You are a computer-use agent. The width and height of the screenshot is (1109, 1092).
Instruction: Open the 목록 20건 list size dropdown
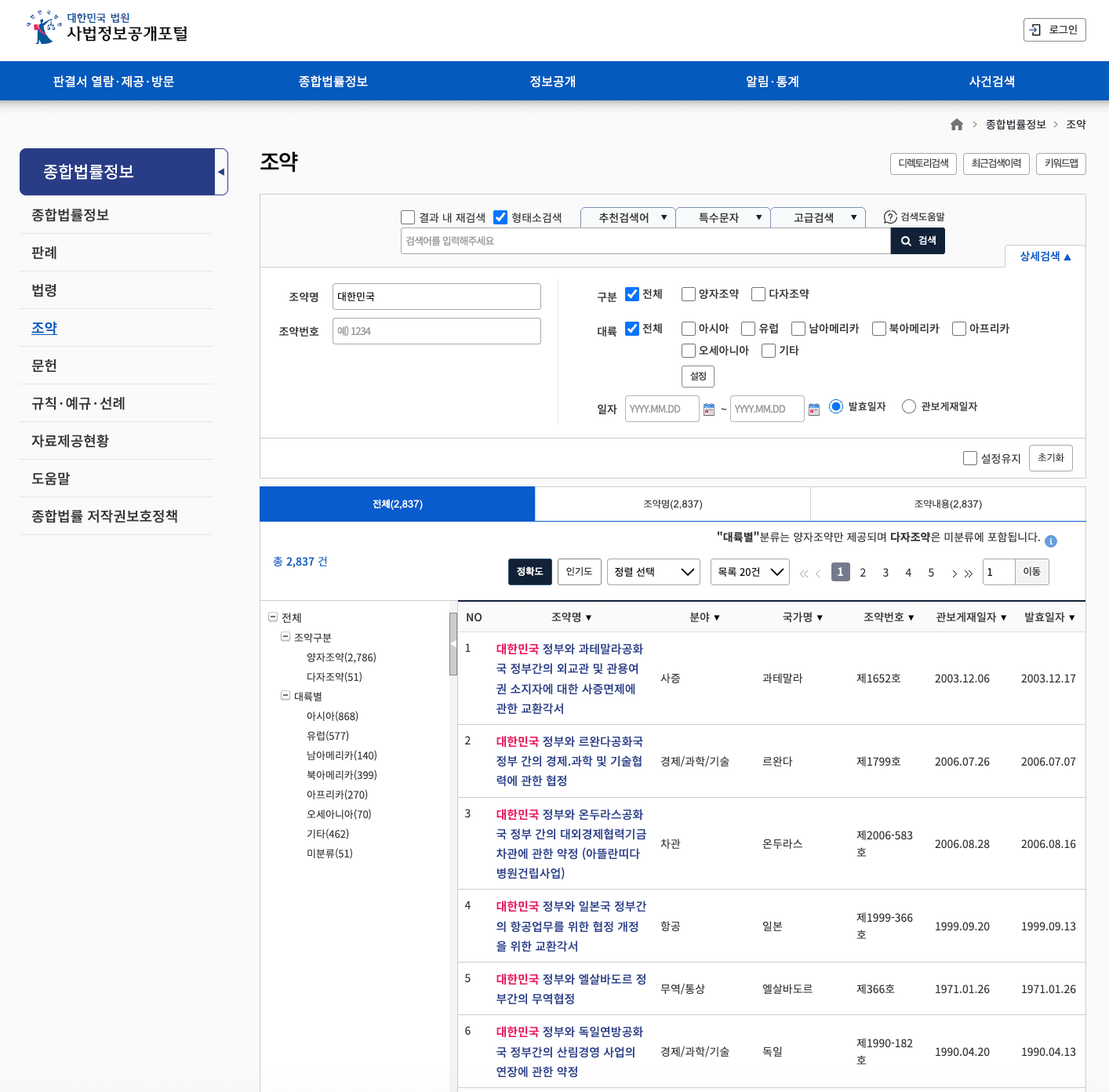coord(750,572)
